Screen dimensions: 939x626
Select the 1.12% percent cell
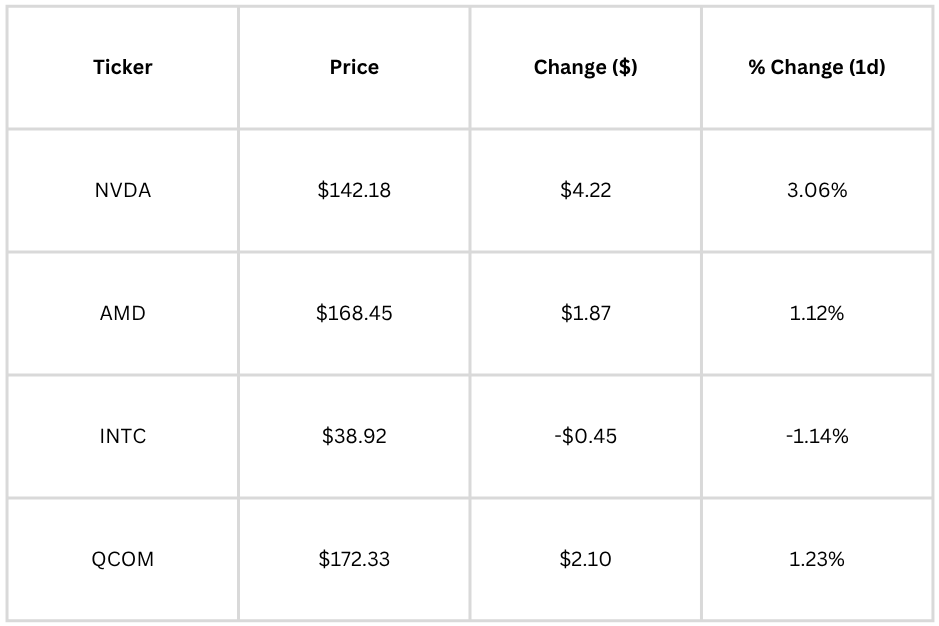(x=817, y=313)
